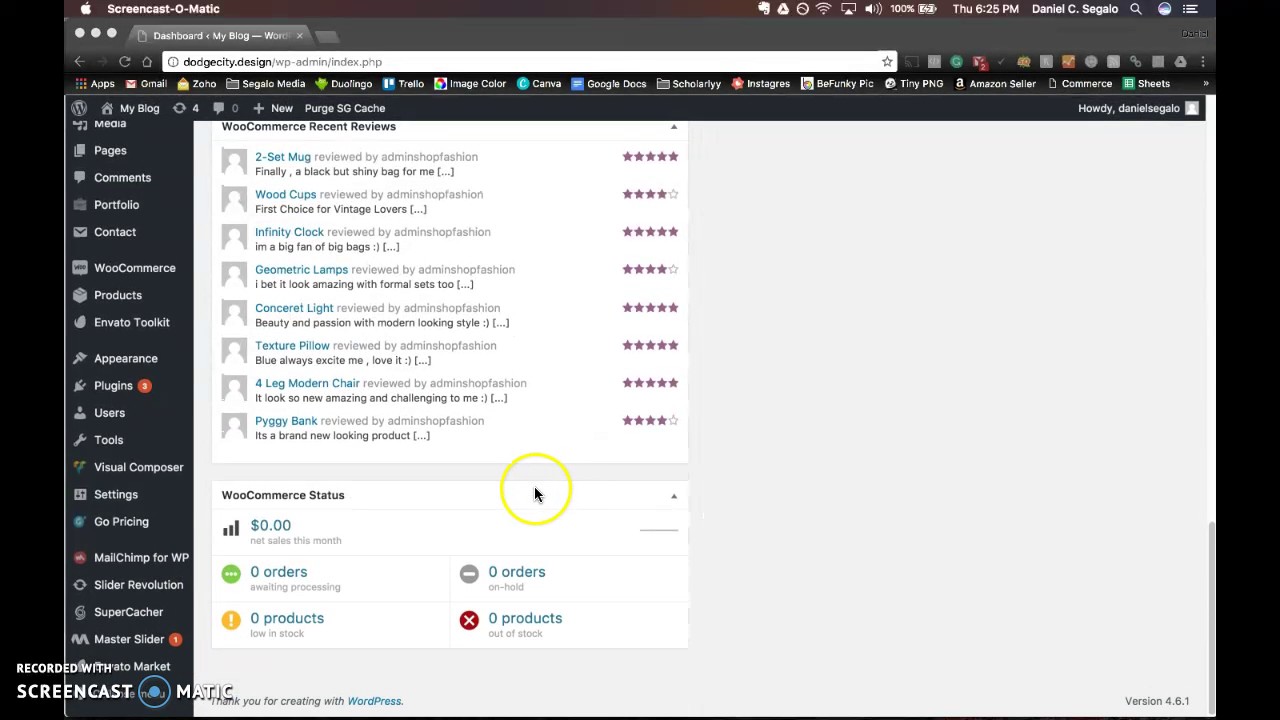Click the Appearance paintbrush icon

point(80,358)
